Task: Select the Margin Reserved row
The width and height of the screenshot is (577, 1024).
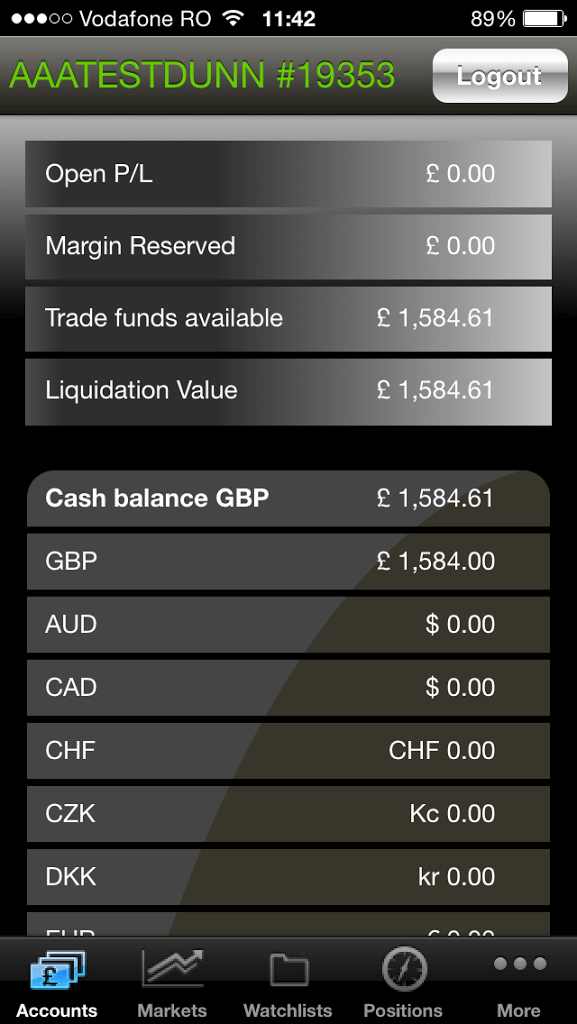Action: tap(288, 246)
